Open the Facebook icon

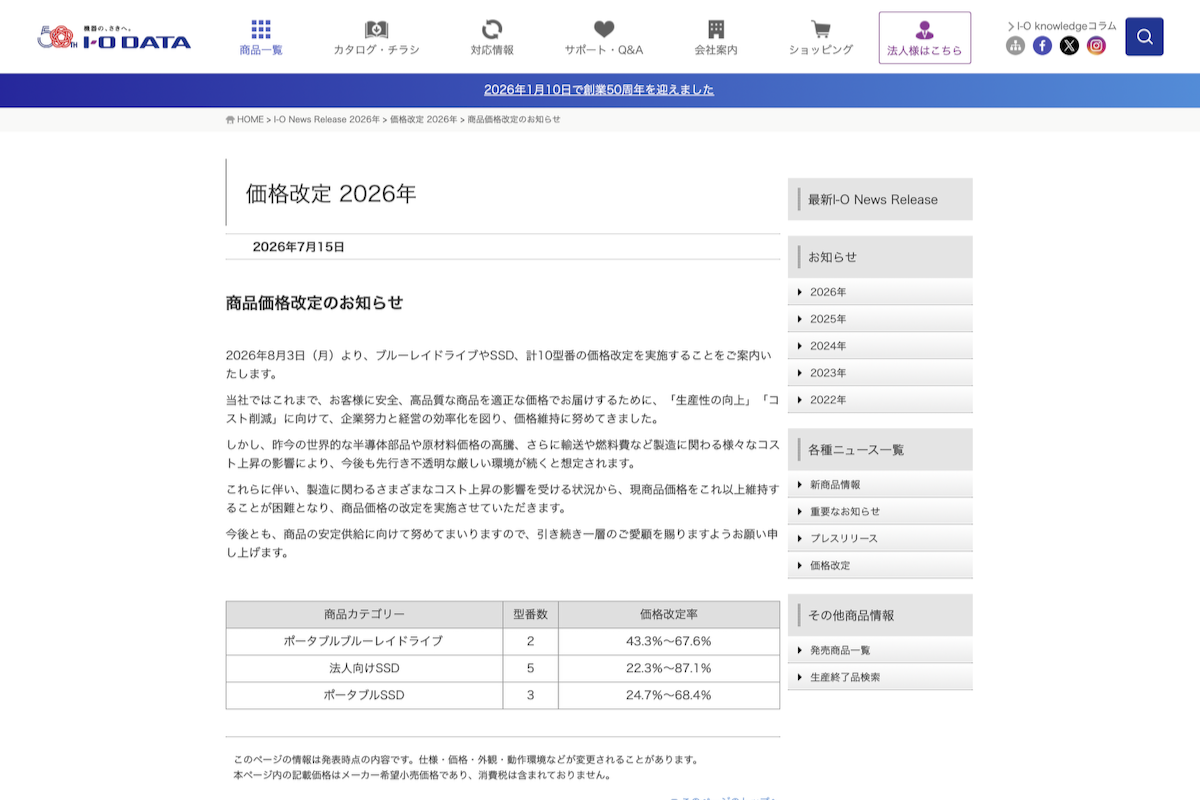click(1043, 45)
